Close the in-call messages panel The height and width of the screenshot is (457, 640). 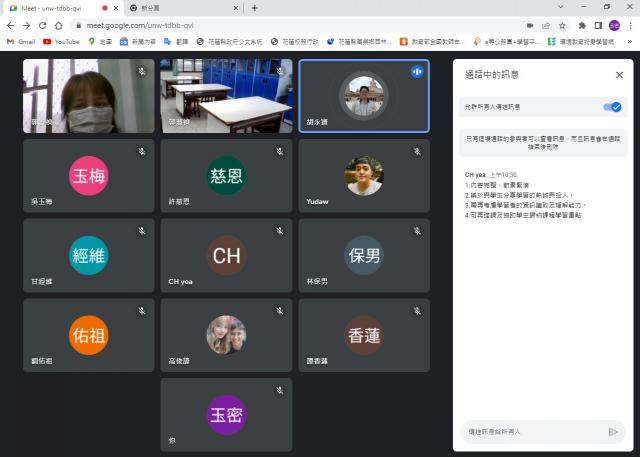[618, 75]
